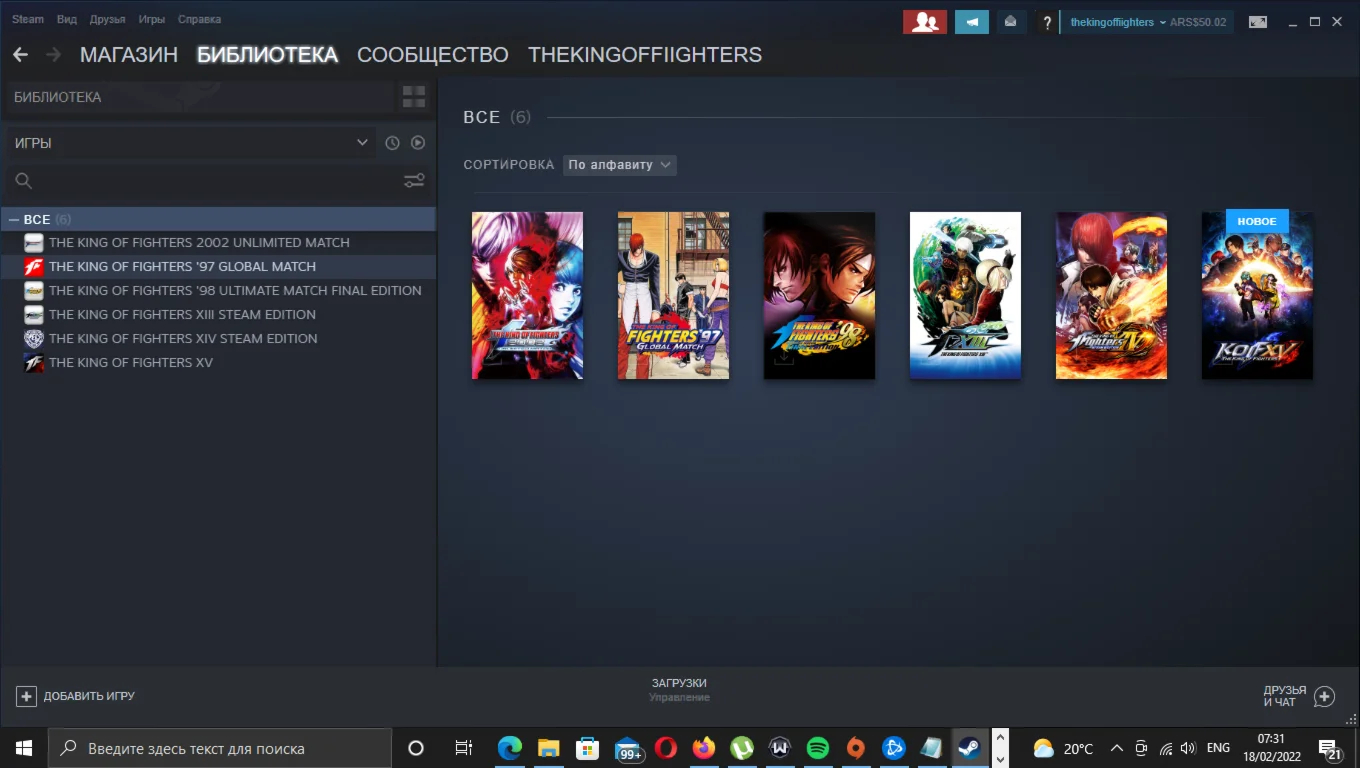Screen dimensions: 1360x768
Task: Select KOF '97 Global Match in list
Action: coord(218,266)
